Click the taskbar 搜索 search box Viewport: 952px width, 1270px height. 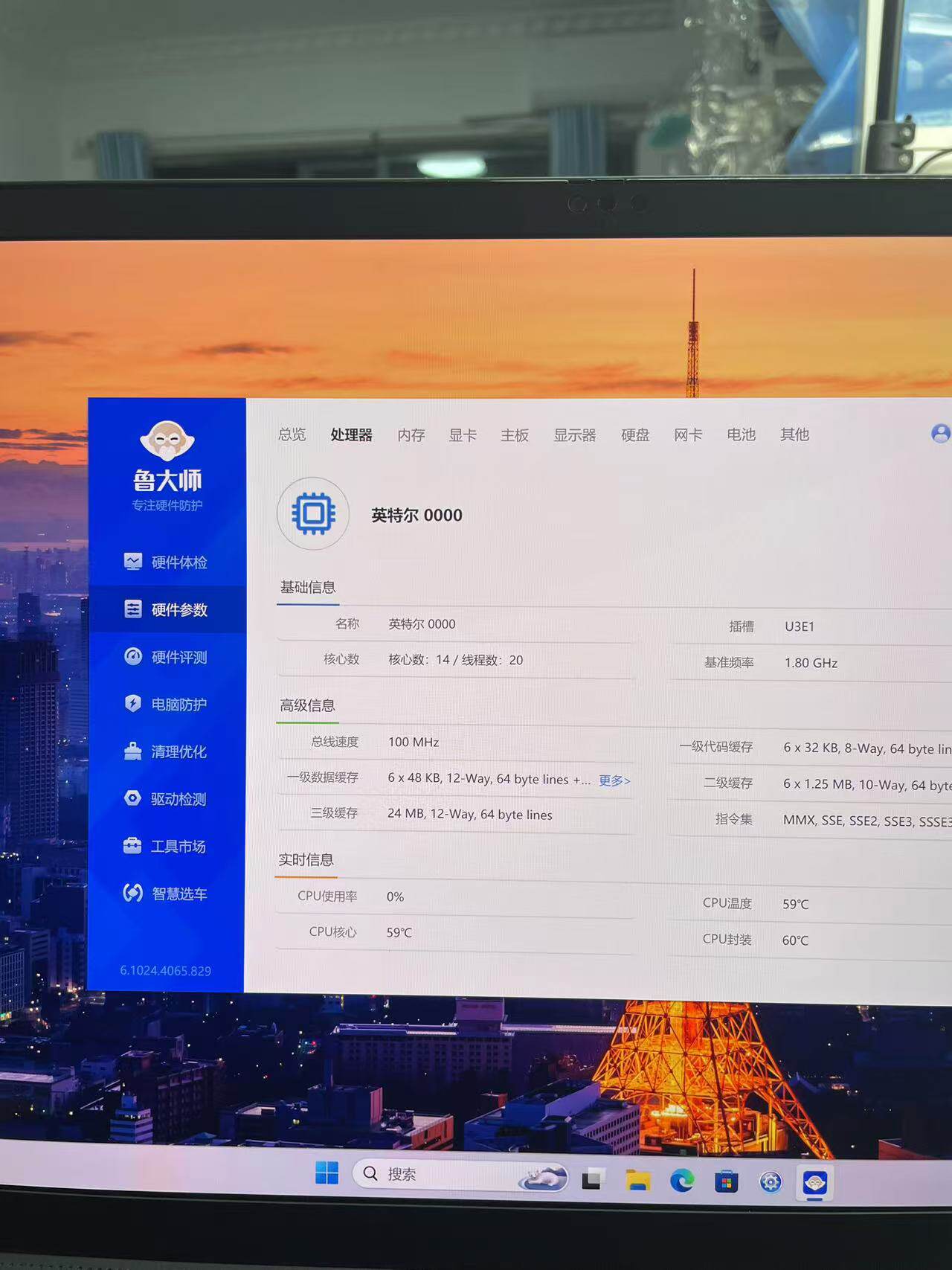point(459,1175)
